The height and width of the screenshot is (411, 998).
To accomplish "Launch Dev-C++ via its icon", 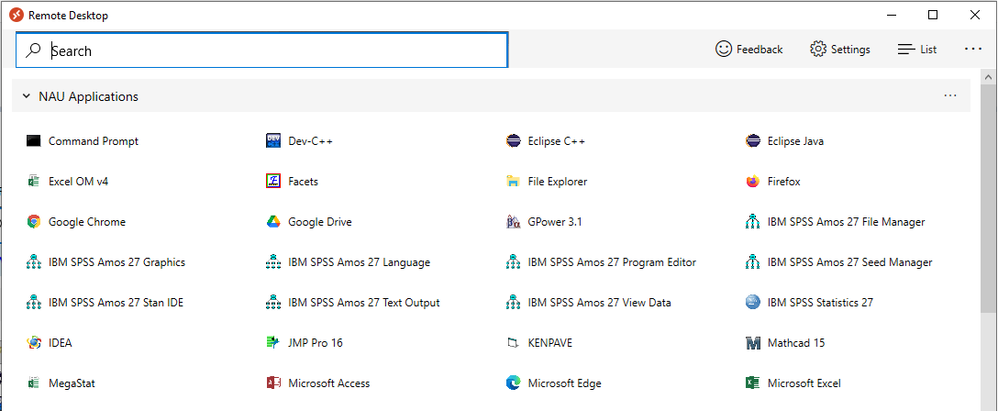I will click(x=273, y=141).
